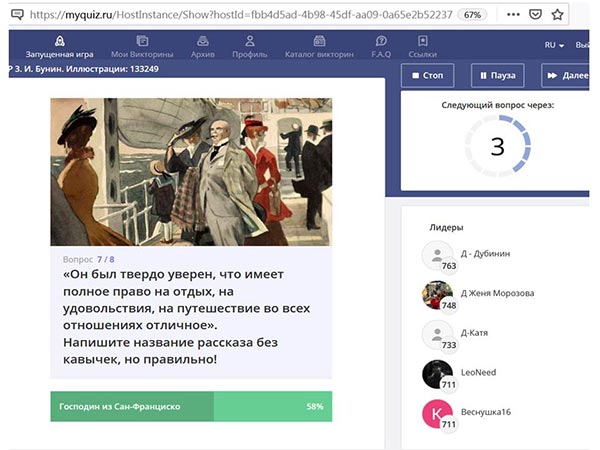Select leader 'Веснушка16'
The height and width of the screenshot is (450, 600).
(x=486, y=412)
